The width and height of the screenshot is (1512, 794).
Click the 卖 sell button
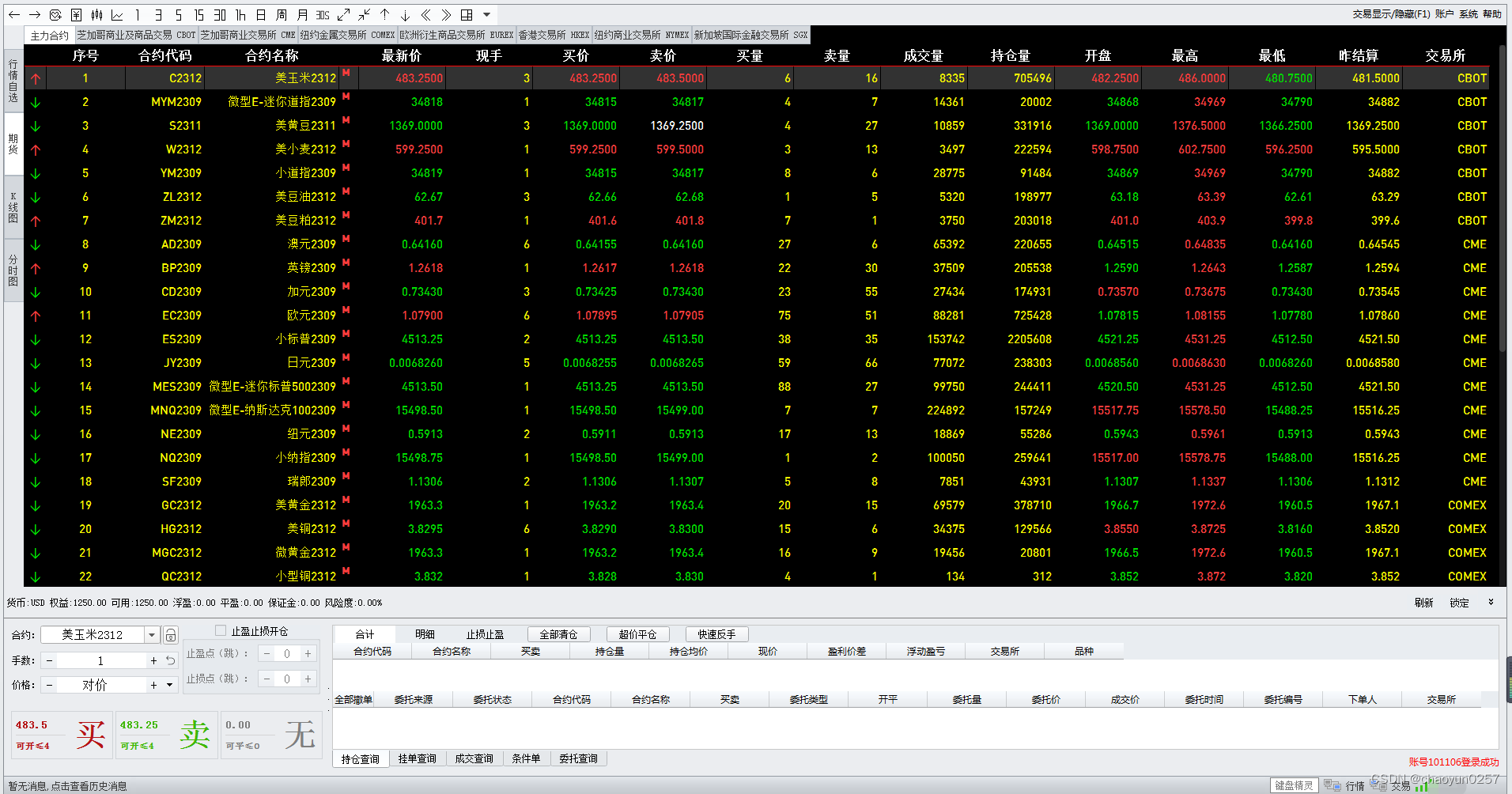pos(166,735)
